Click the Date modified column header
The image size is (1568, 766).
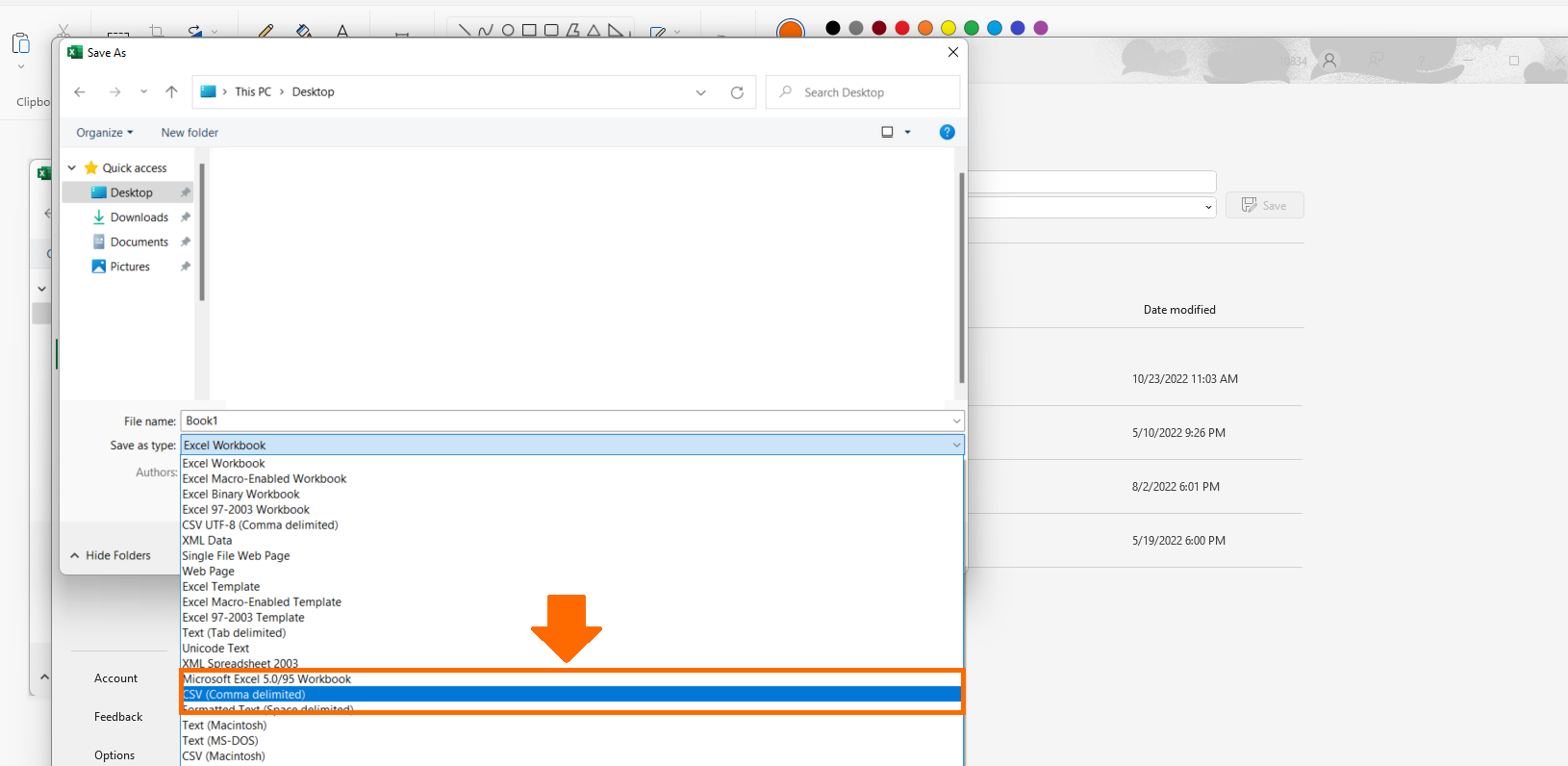[x=1179, y=310]
